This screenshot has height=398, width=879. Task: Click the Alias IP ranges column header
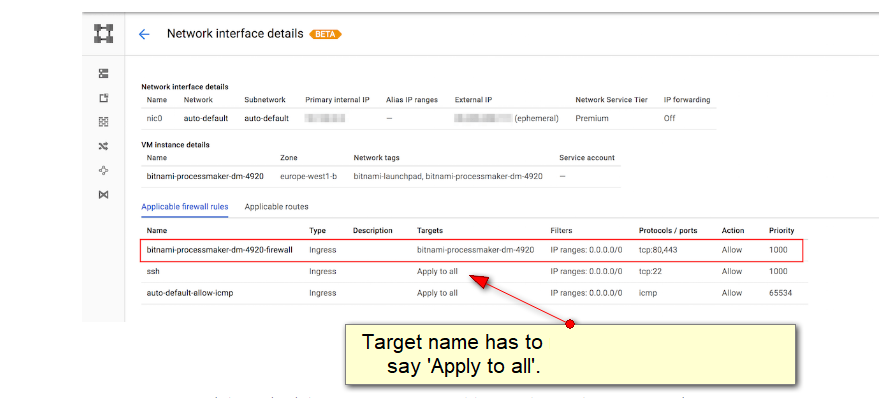coord(412,100)
